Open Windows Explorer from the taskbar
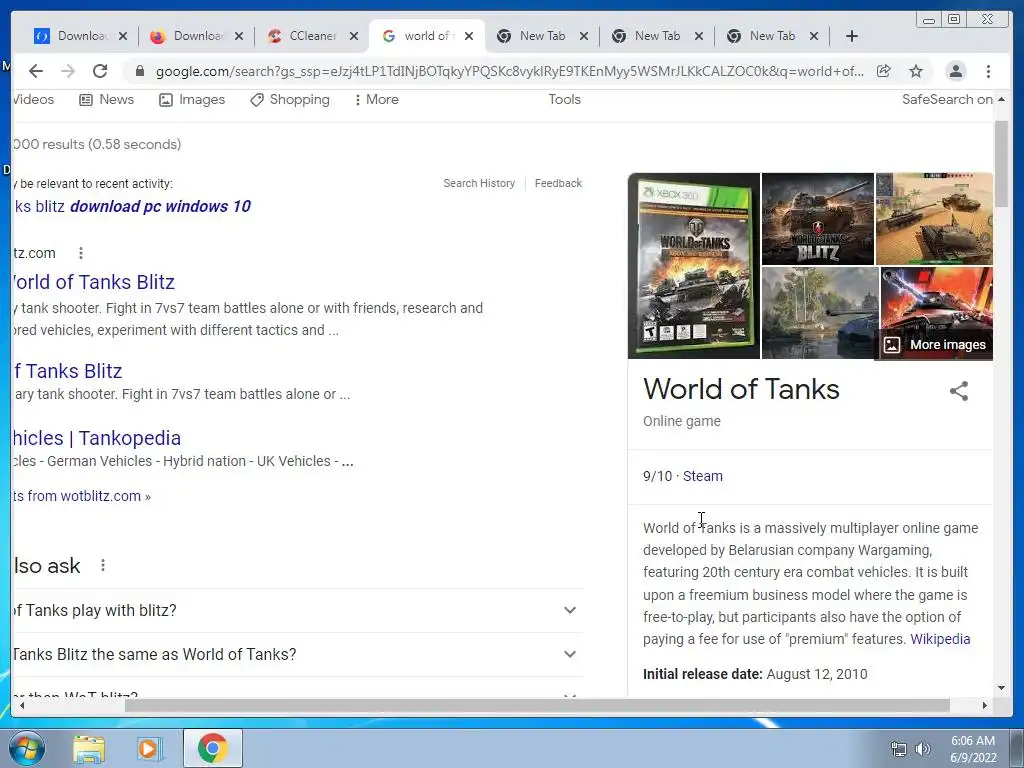1024x768 pixels. click(89, 748)
